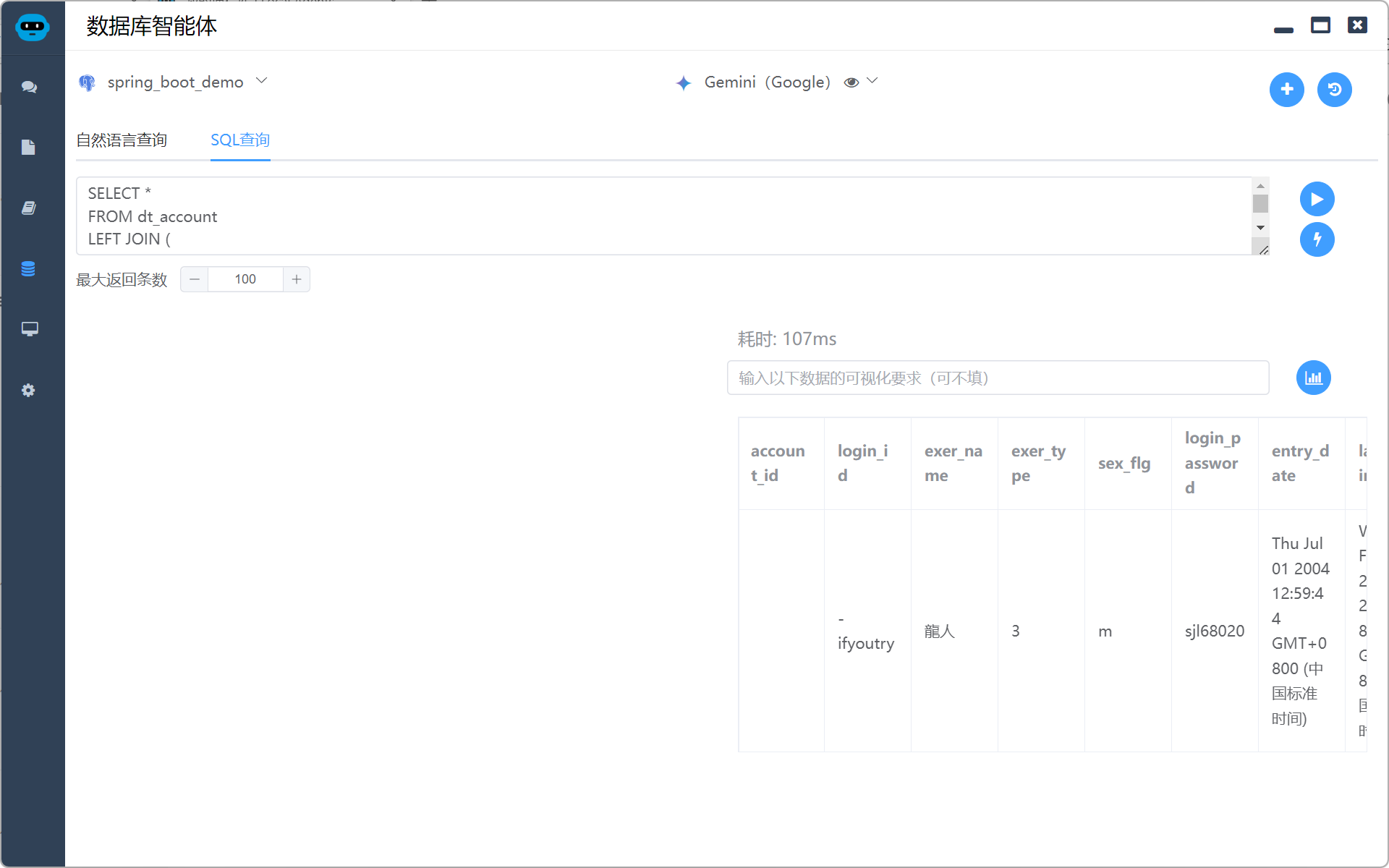This screenshot has width=1389, height=868.
Task: Generate chart with bar-chart button
Action: coord(1313,378)
